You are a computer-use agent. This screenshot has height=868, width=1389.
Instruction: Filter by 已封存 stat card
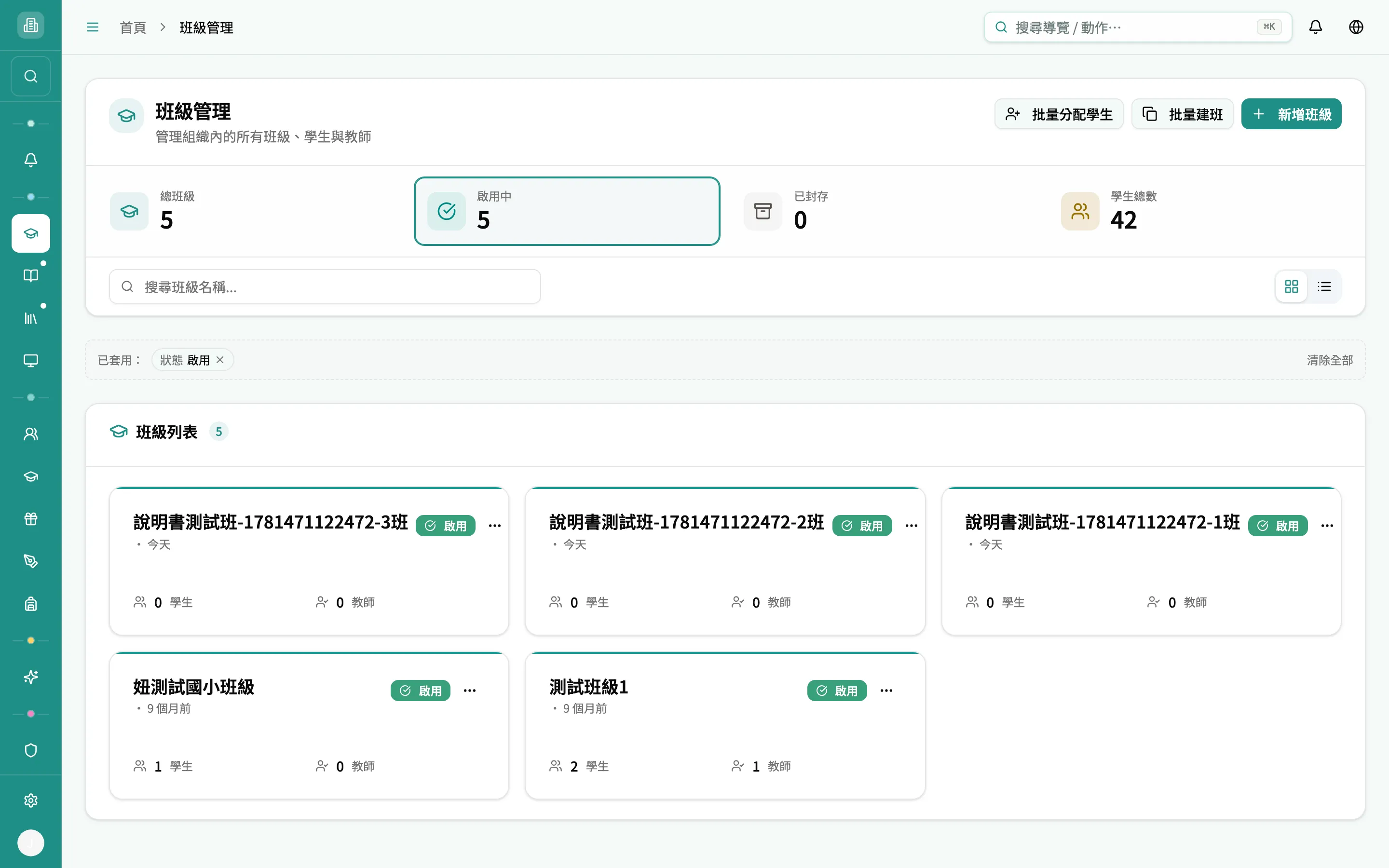[x=884, y=211]
